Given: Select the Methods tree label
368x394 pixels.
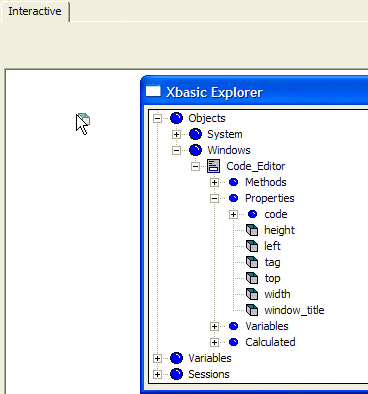Looking at the screenshot, I should [266, 182].
